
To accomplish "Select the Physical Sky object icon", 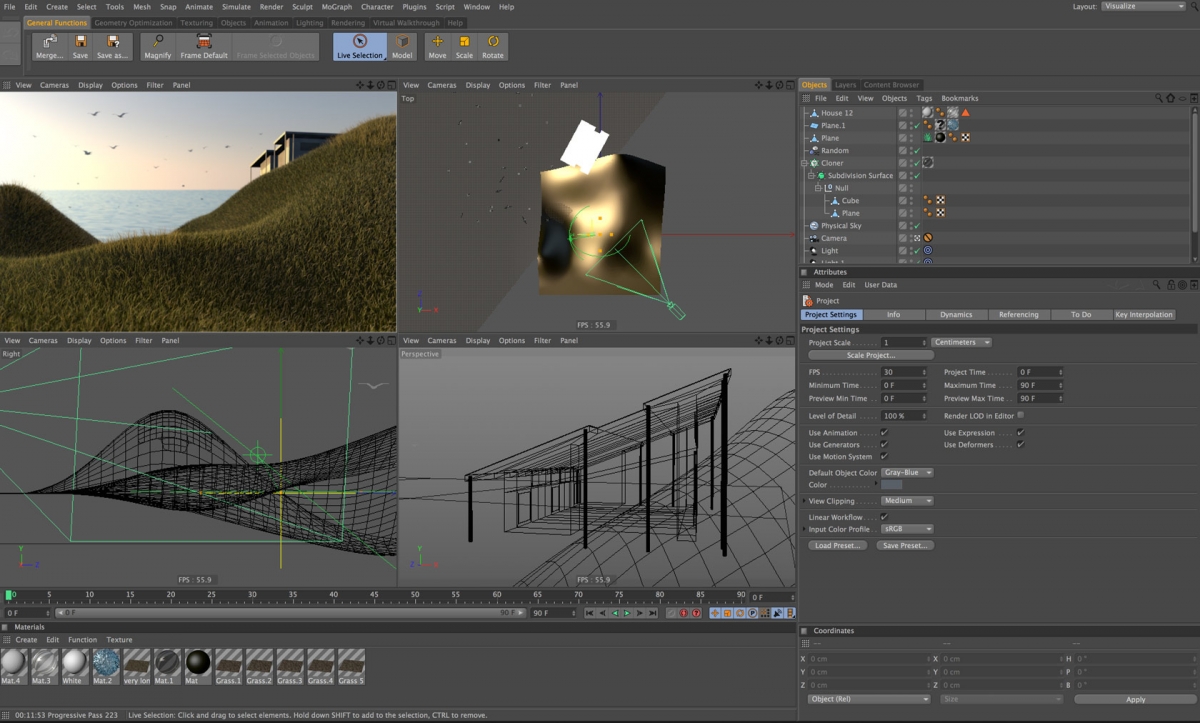I will coord(814,226).
